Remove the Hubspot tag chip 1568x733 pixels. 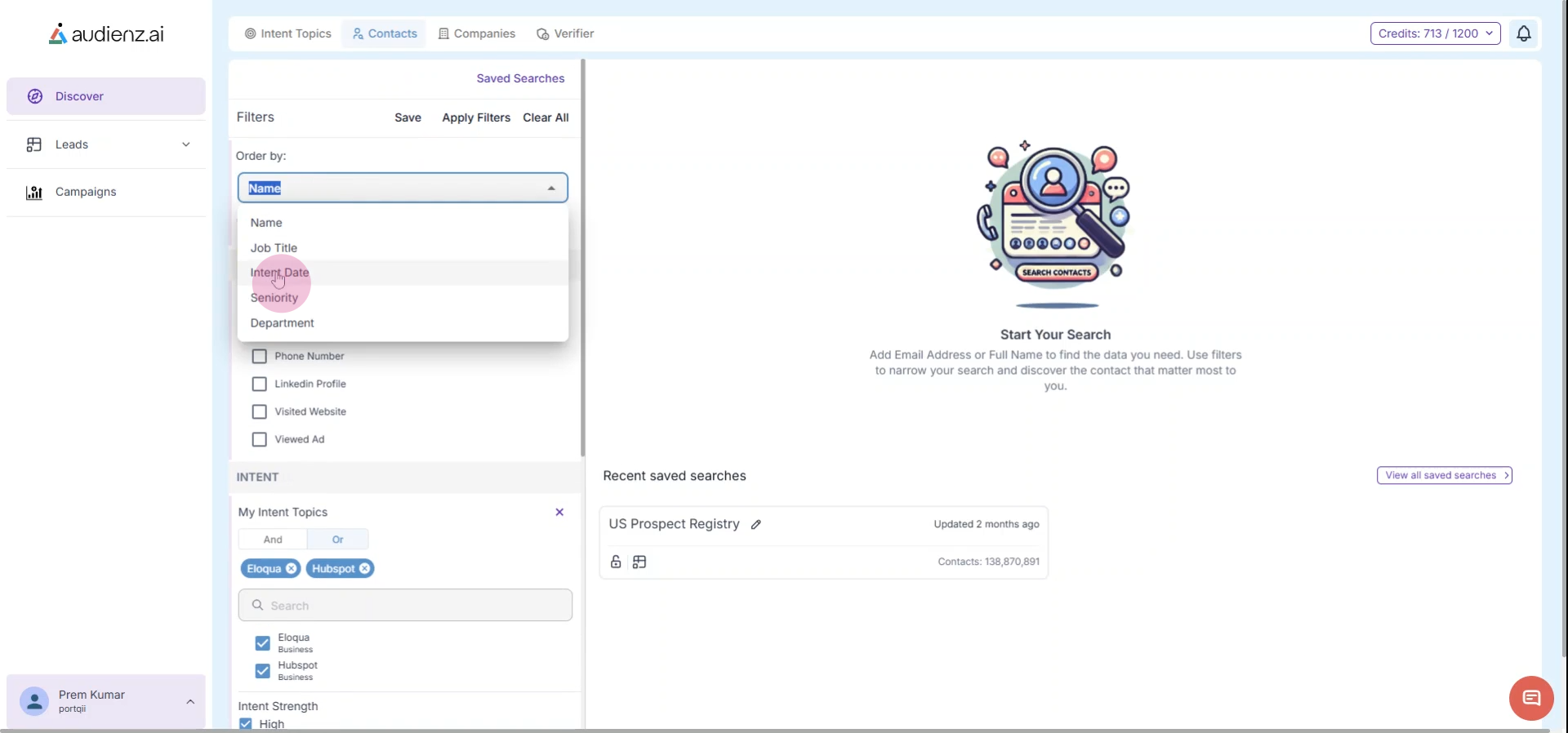pos(365,569)
